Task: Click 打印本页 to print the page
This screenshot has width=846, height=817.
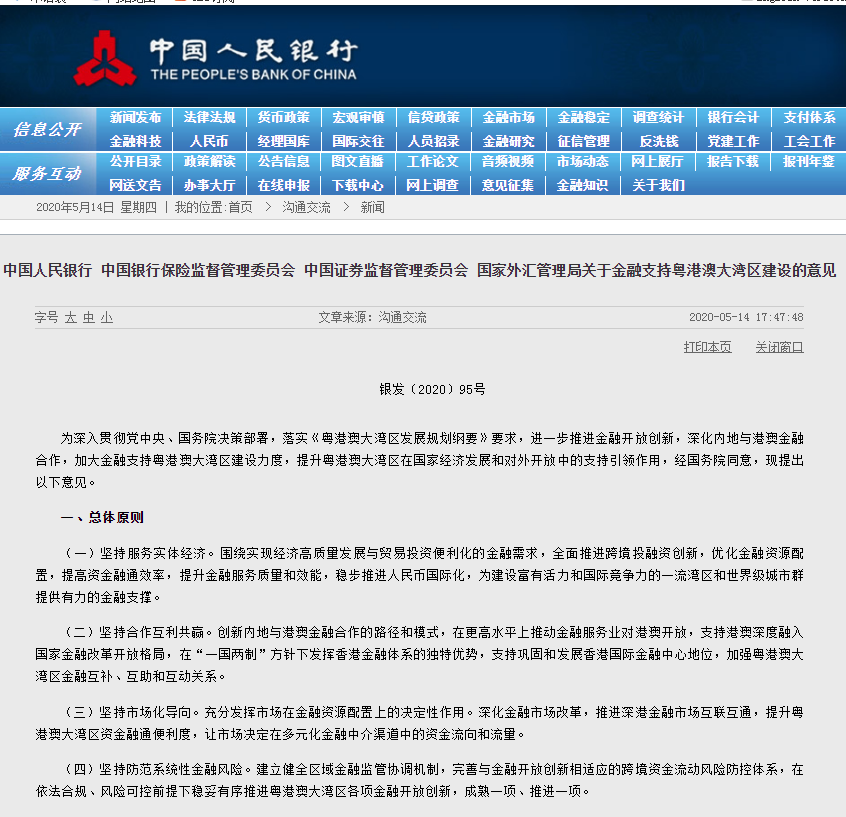Action: point(707,347)
